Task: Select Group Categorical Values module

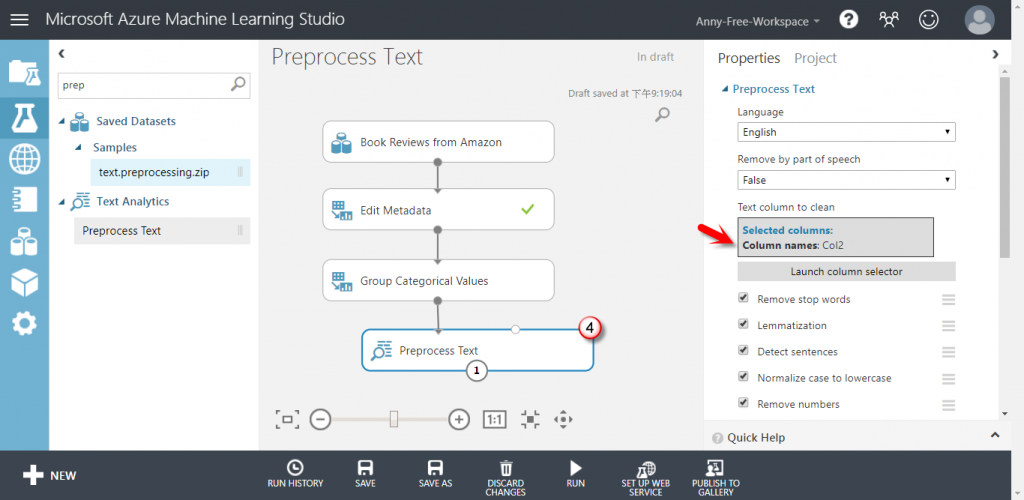Action: [438, 281]
